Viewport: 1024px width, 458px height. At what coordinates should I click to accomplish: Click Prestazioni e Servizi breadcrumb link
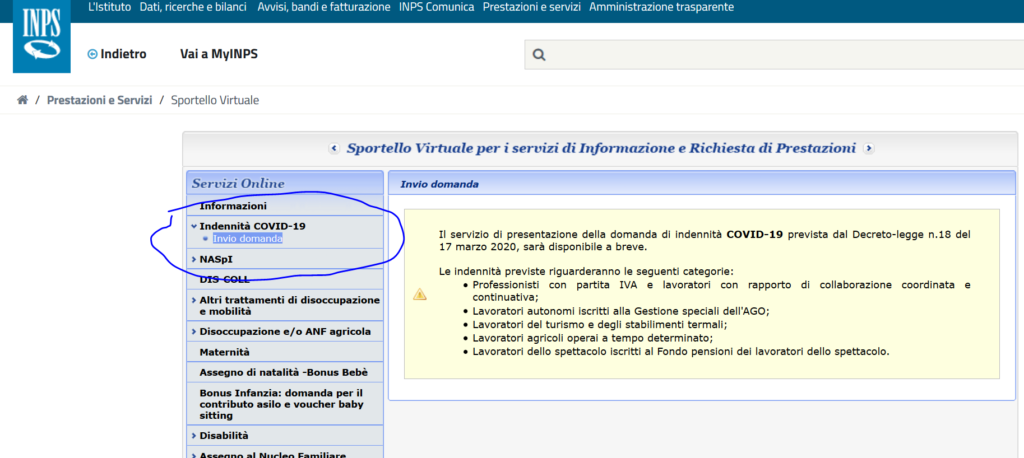point(99,100)
